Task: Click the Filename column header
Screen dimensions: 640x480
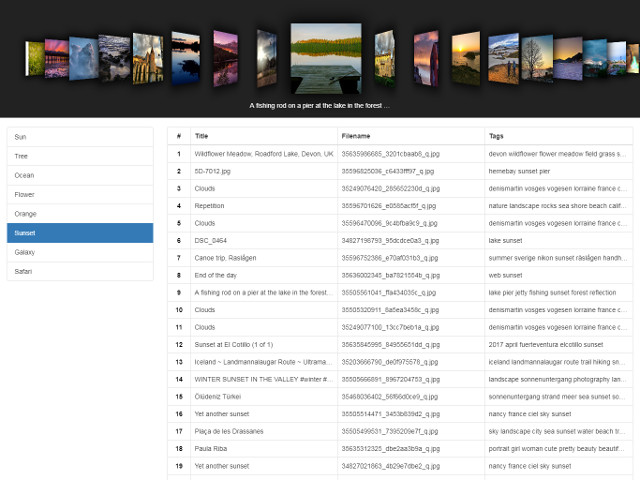Action: click(356, 135)
